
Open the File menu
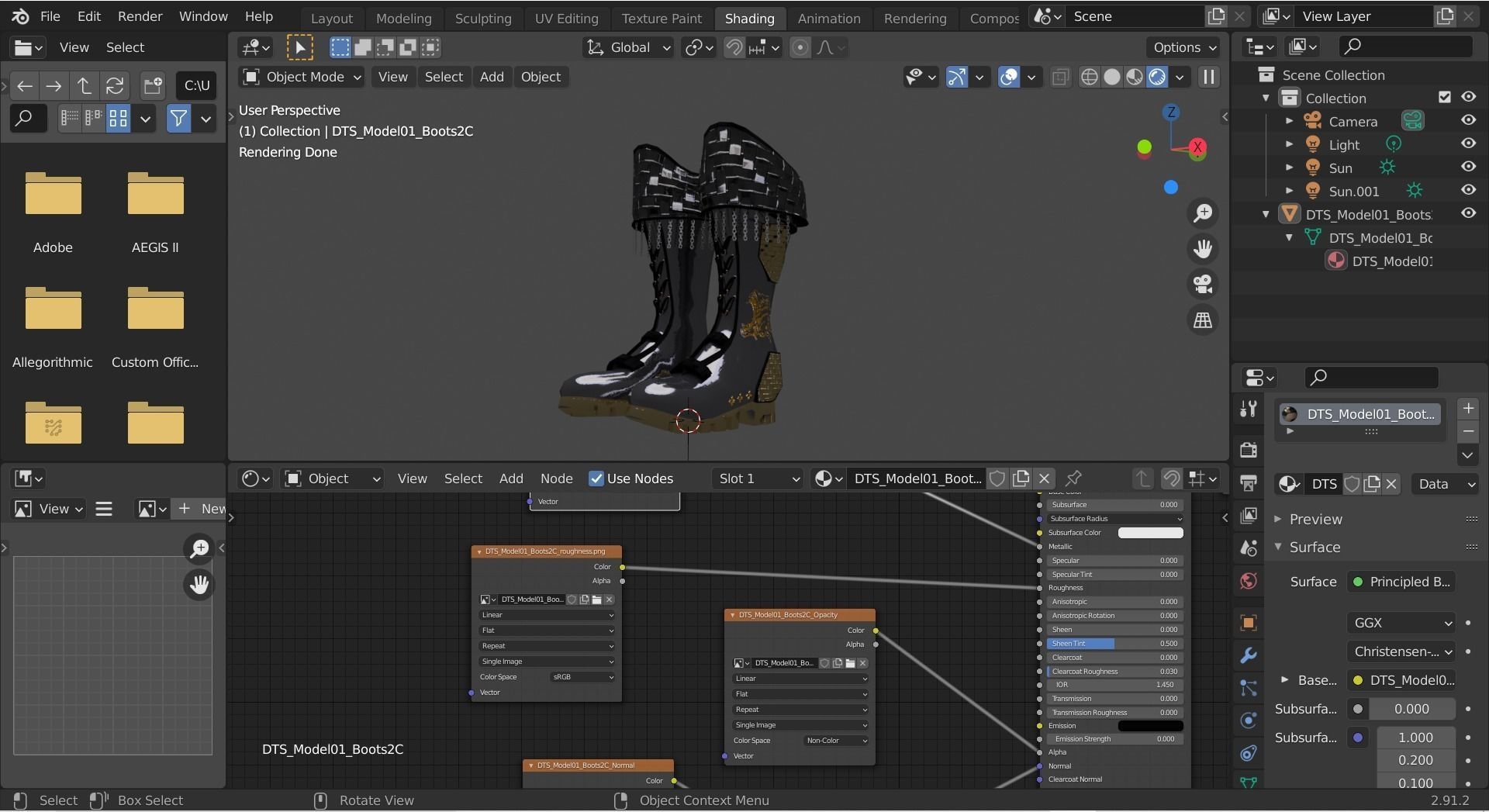(50, 16)
